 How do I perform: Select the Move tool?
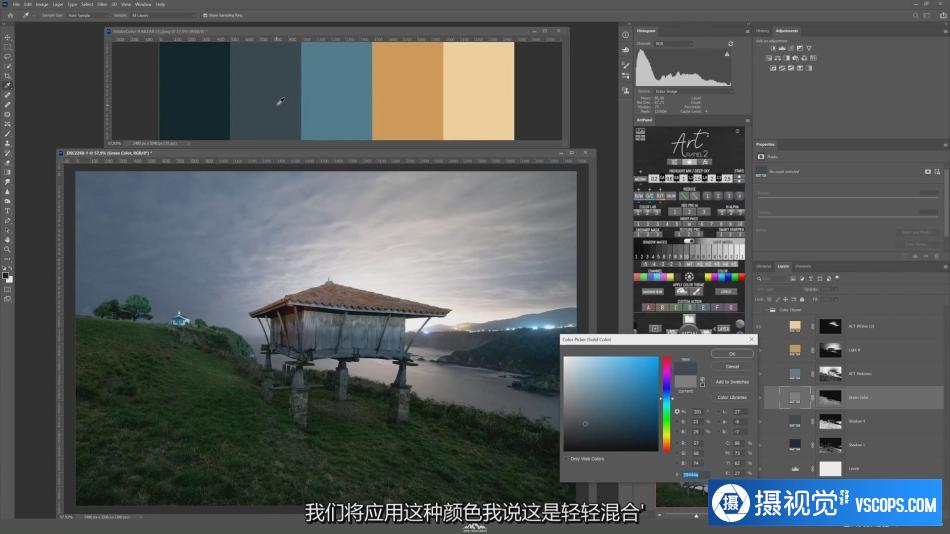point(7,37)
